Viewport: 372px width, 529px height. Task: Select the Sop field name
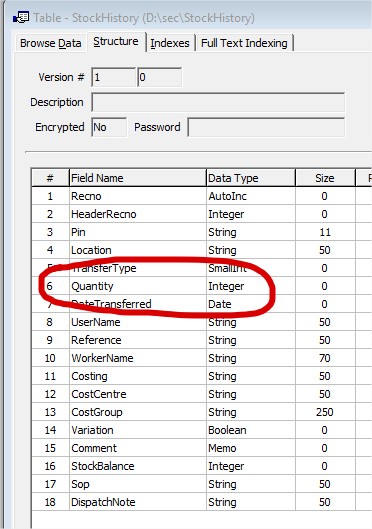pyautogui.click(x=80, y=484)
